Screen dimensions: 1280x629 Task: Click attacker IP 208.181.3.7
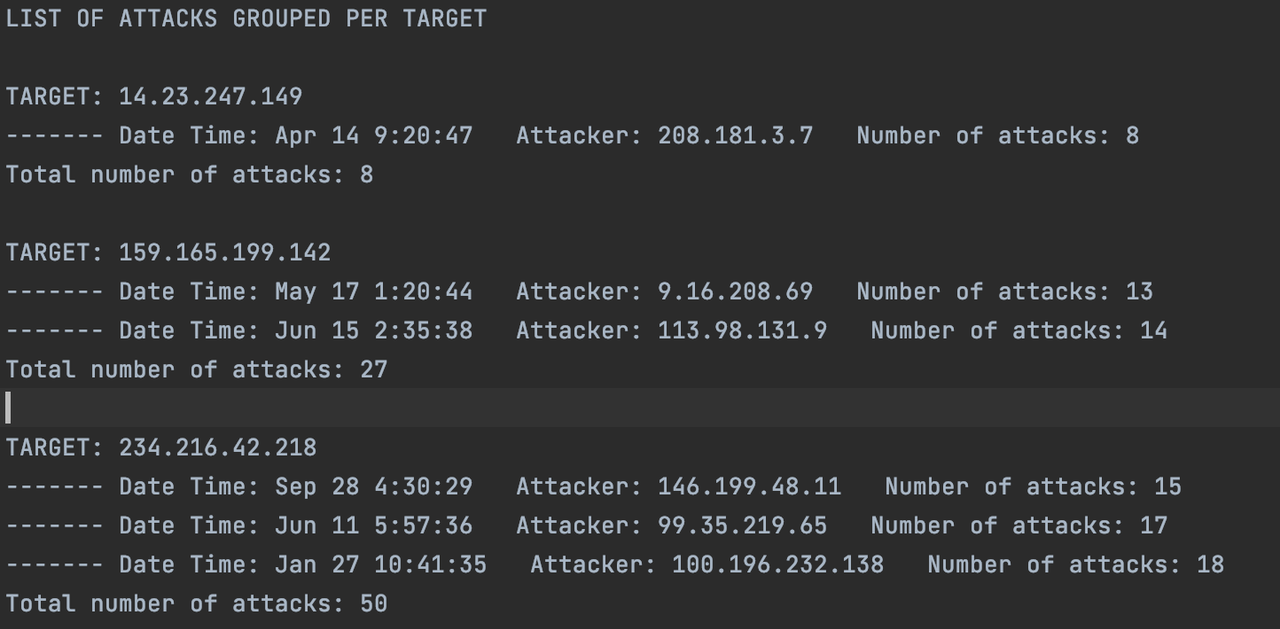tap(735, 135)
